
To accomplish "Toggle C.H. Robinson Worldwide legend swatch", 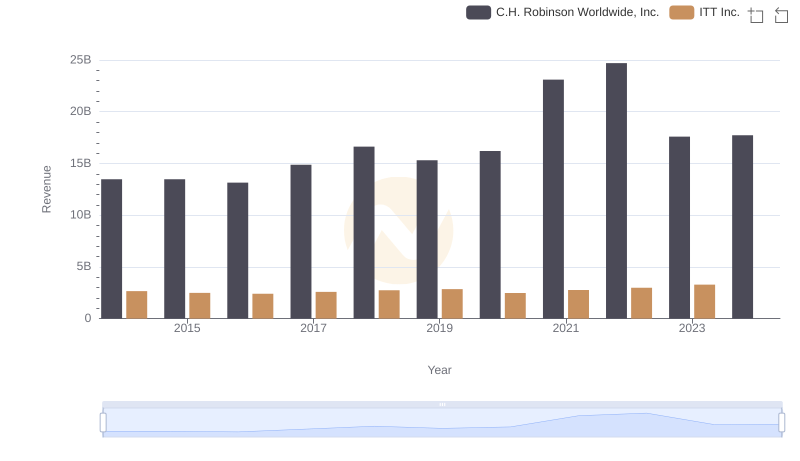I will click(x=478, y=12).
